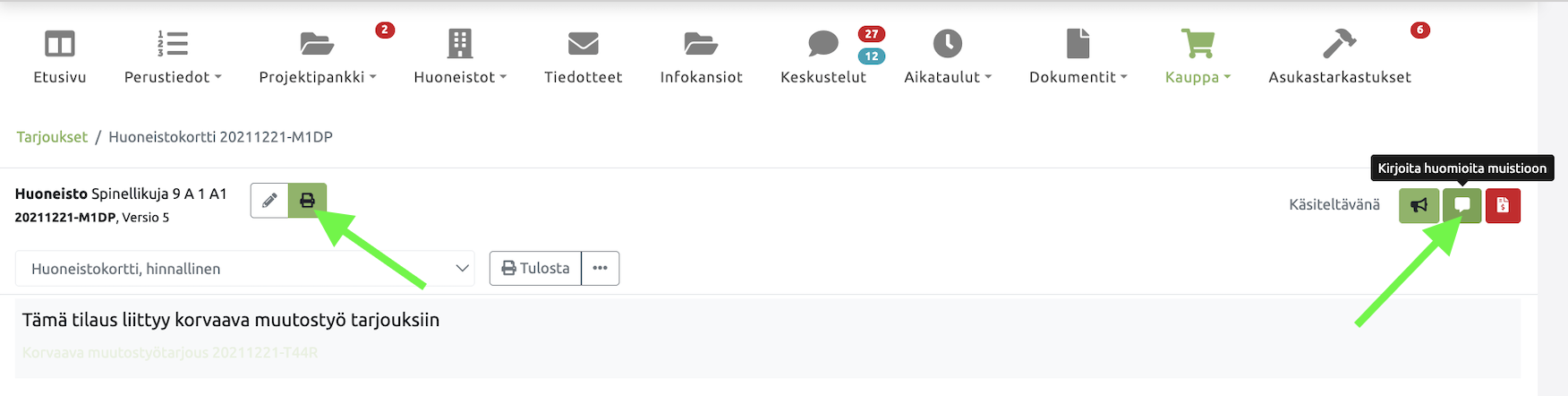The width and height of the screenshot is (1568, 396).
Task: Click the pencil edit icon button
Action: pyautogui.click(x=269, y=201)
